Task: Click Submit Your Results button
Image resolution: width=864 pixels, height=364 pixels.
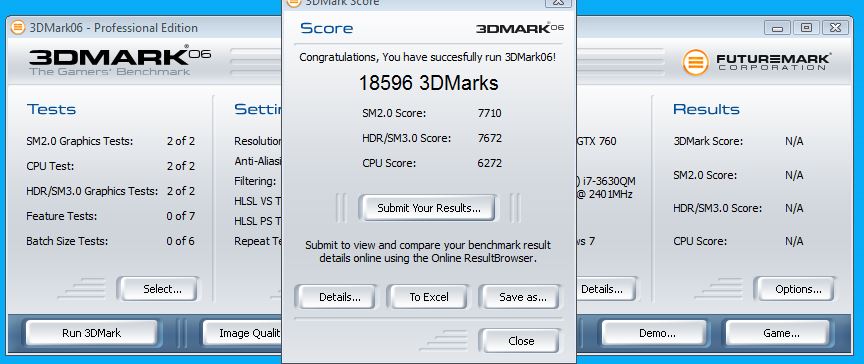Action: pos(429,208)
